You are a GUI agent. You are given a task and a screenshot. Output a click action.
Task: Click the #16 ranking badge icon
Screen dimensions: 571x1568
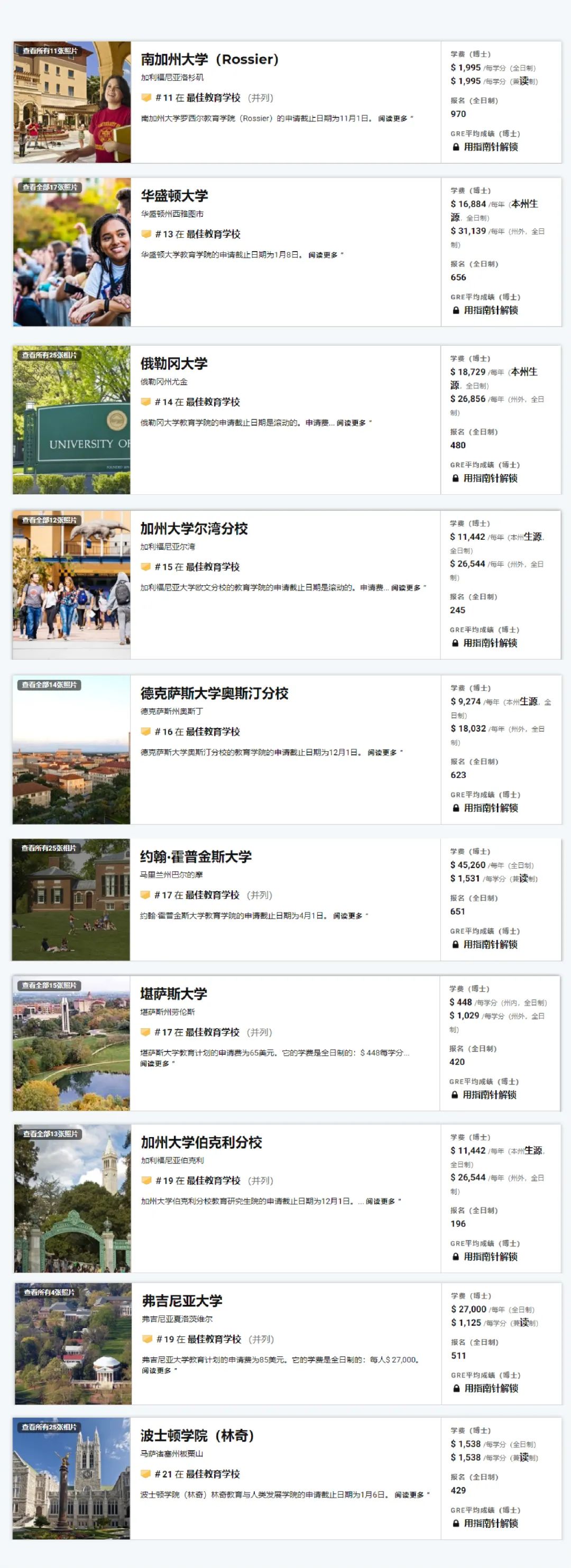pos(145,732)
